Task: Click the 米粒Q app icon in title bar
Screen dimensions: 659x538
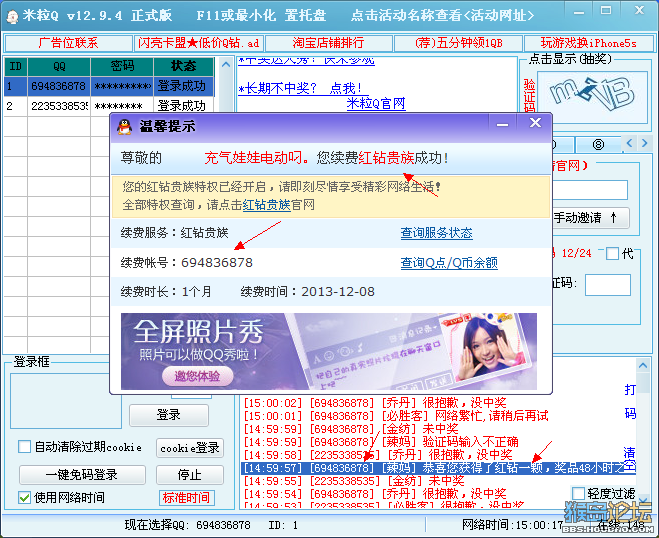Action: click(13, 16)
